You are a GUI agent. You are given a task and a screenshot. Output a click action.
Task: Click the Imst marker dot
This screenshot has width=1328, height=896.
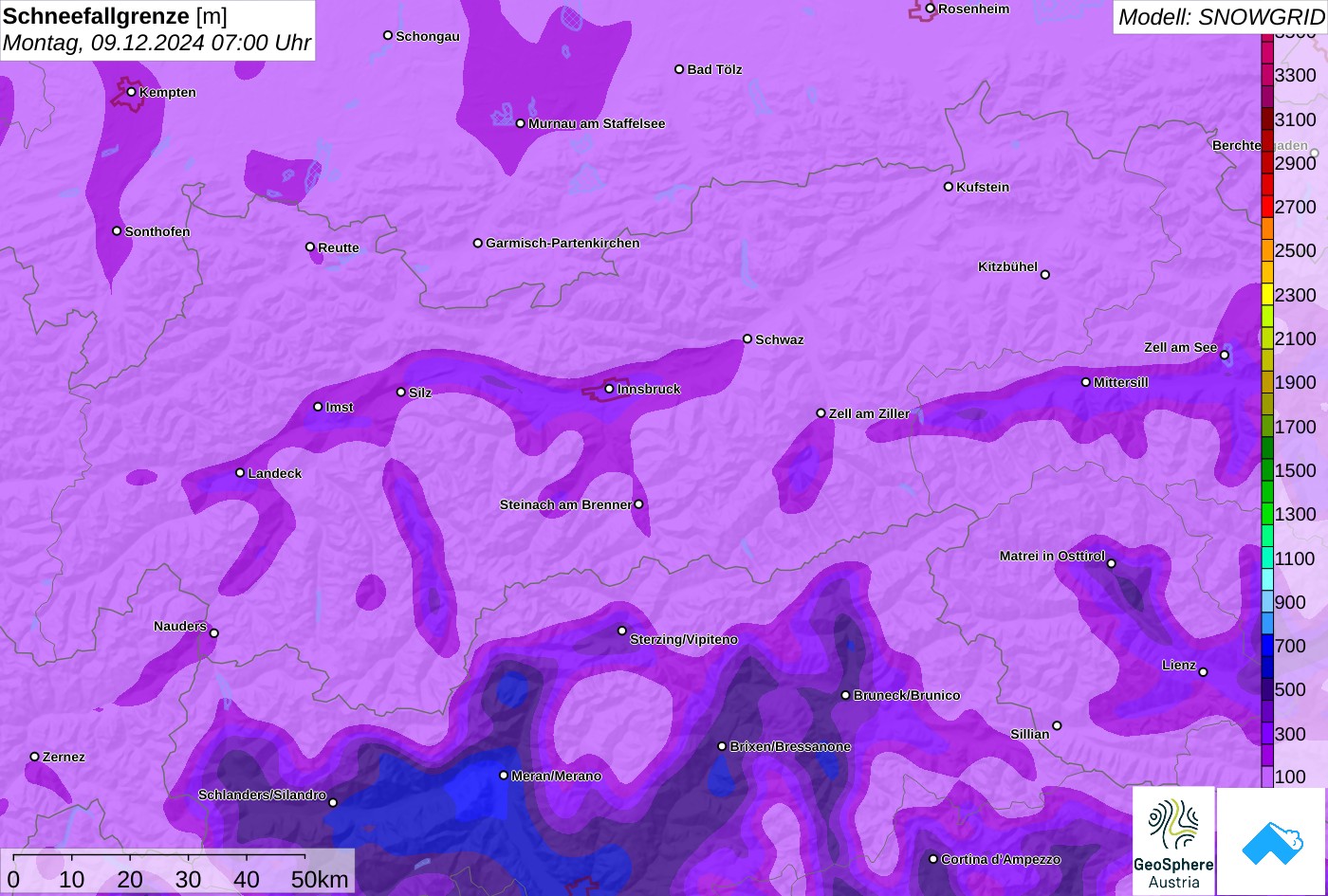click(x=318, y=407)
